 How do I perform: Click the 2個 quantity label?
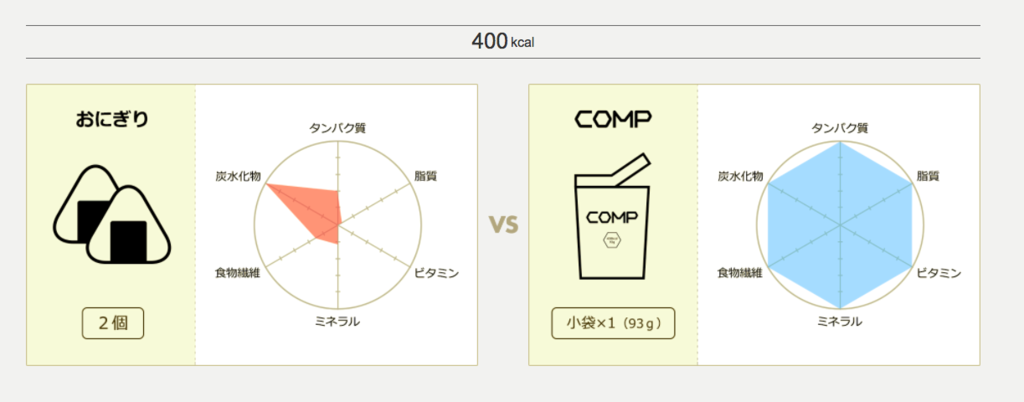coord(113,323)
